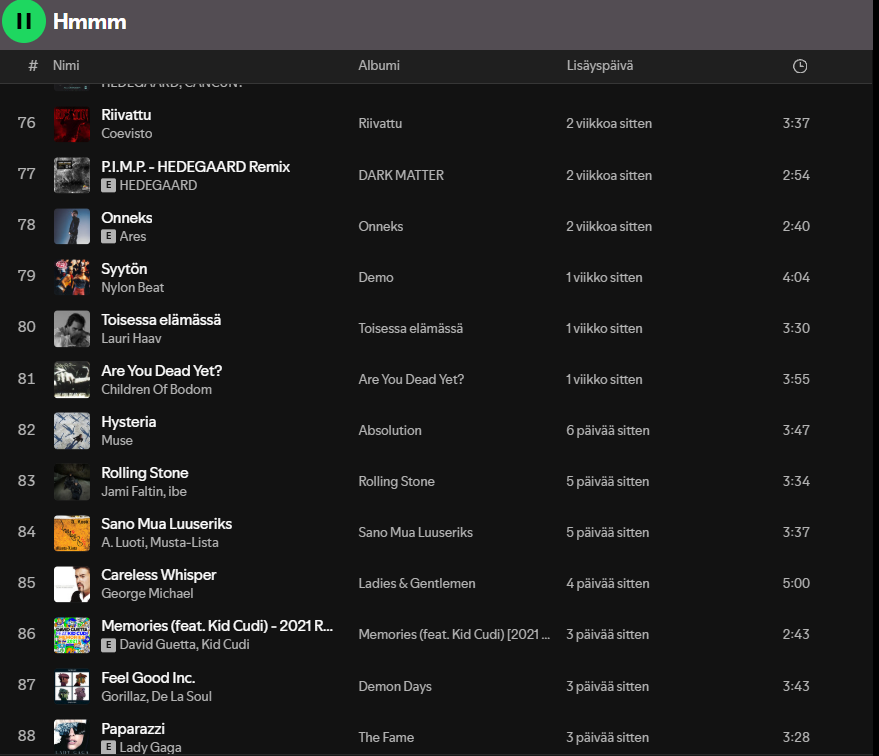The width and height of the screenshot is (879, 756).
Task: Click track number 87 in the list
Action: click(x=26, y=685)
